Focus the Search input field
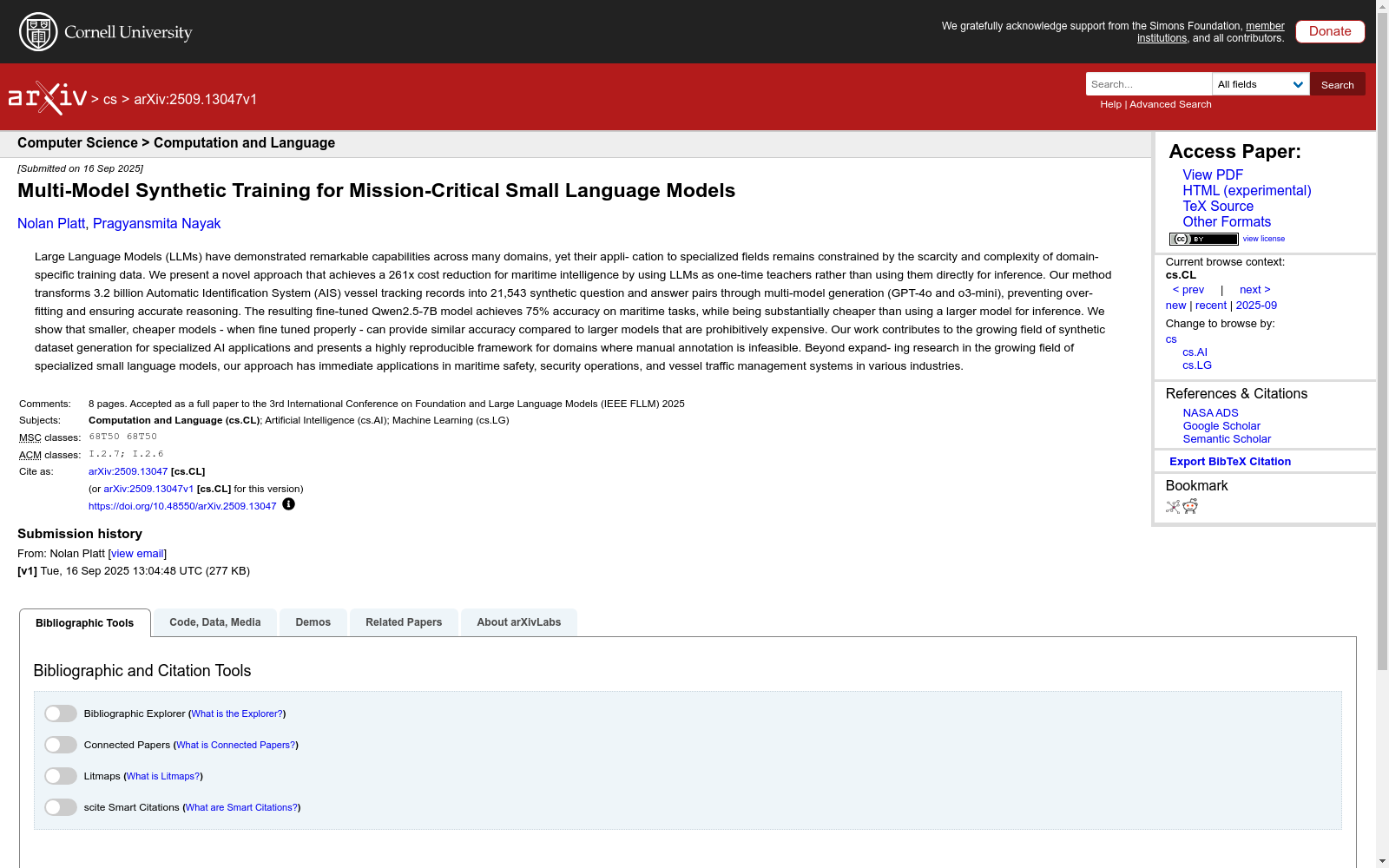1389x868 pixels. click(1149, 84)
